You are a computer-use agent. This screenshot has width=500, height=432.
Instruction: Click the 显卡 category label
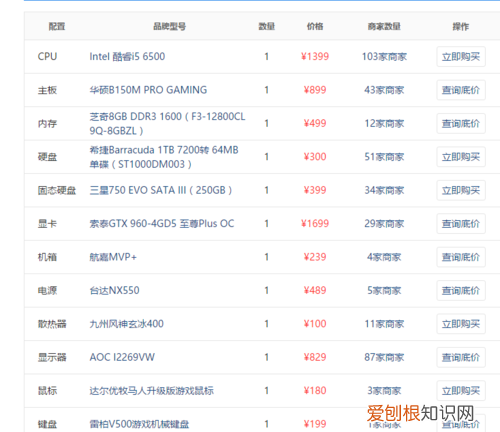tap(47, 224)
